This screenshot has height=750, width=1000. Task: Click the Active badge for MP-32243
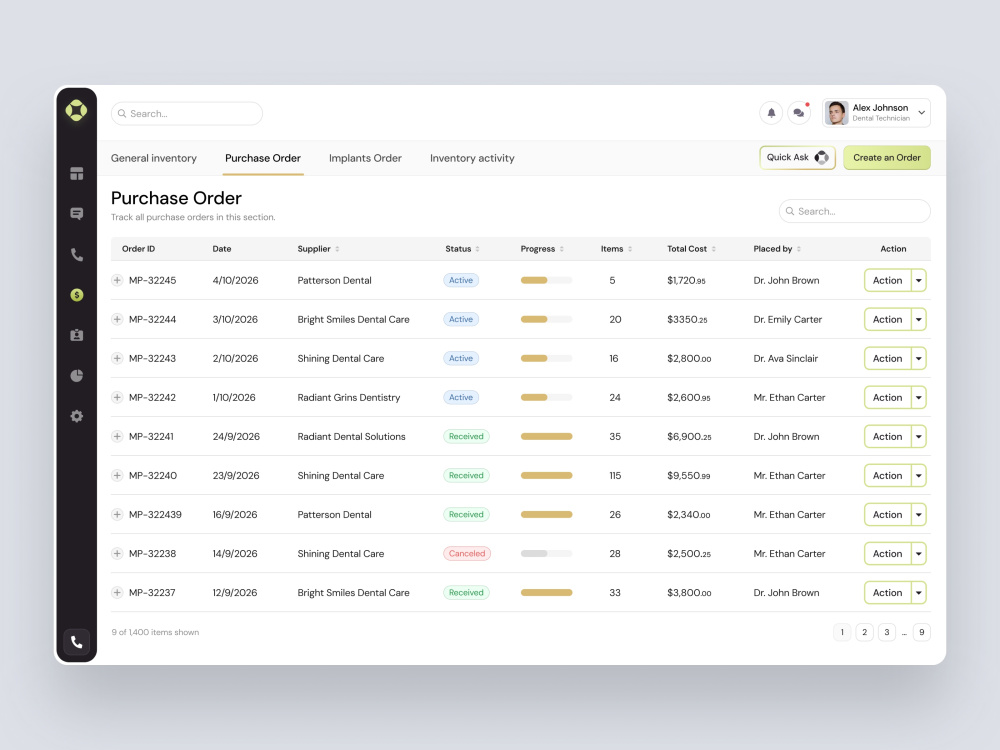tap(460, 358)
